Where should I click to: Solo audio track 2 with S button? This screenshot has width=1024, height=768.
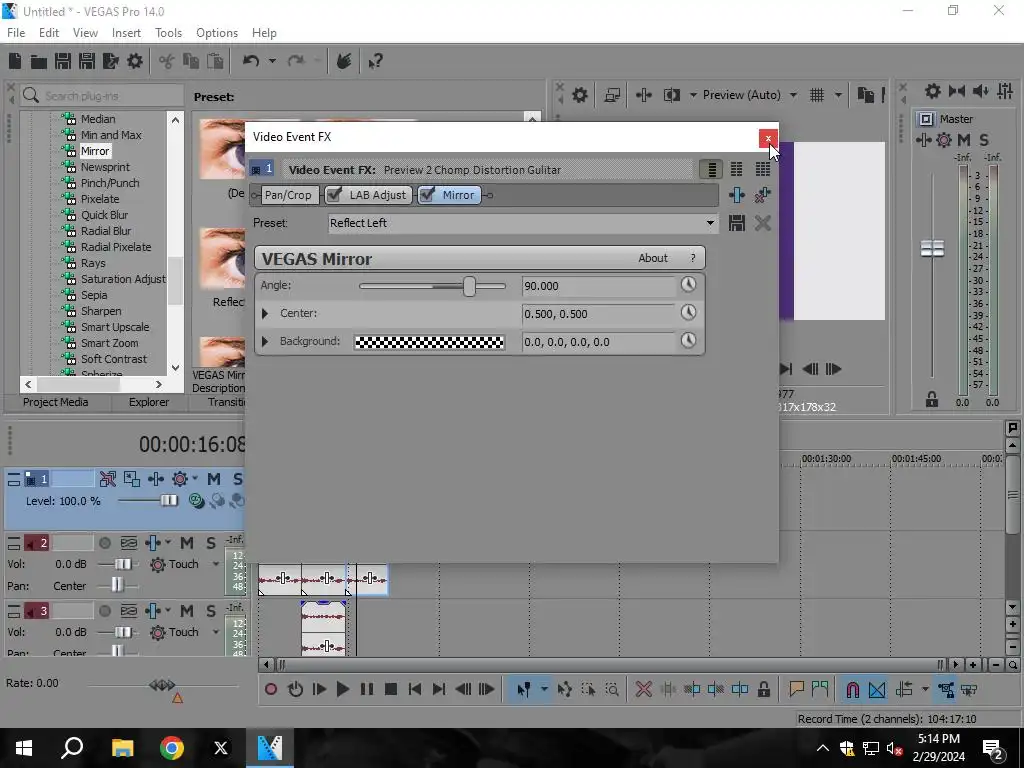[211, 543]
